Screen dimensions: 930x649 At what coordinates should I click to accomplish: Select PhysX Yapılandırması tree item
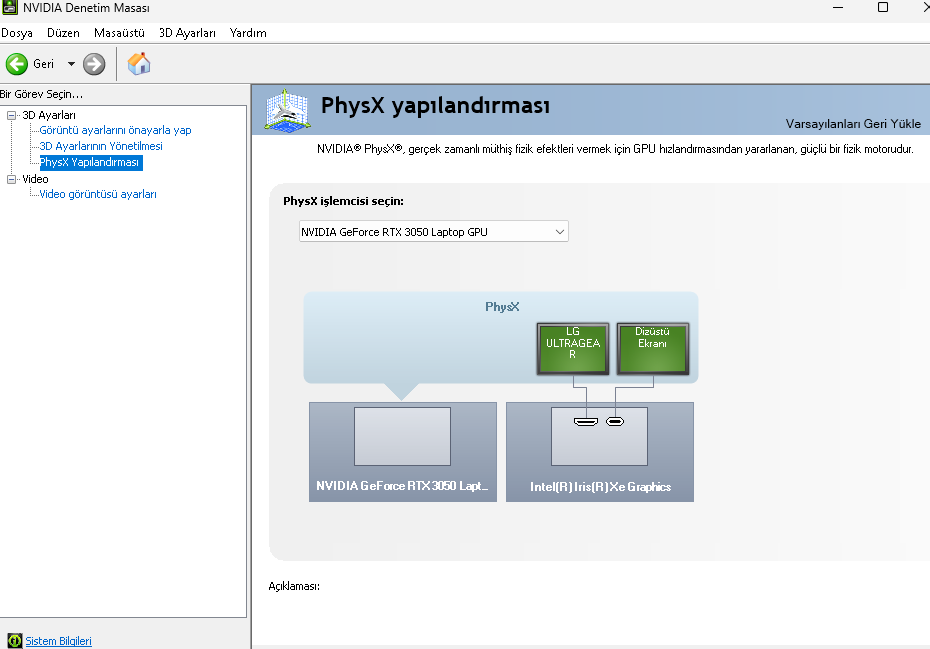[x=91, y=163]
